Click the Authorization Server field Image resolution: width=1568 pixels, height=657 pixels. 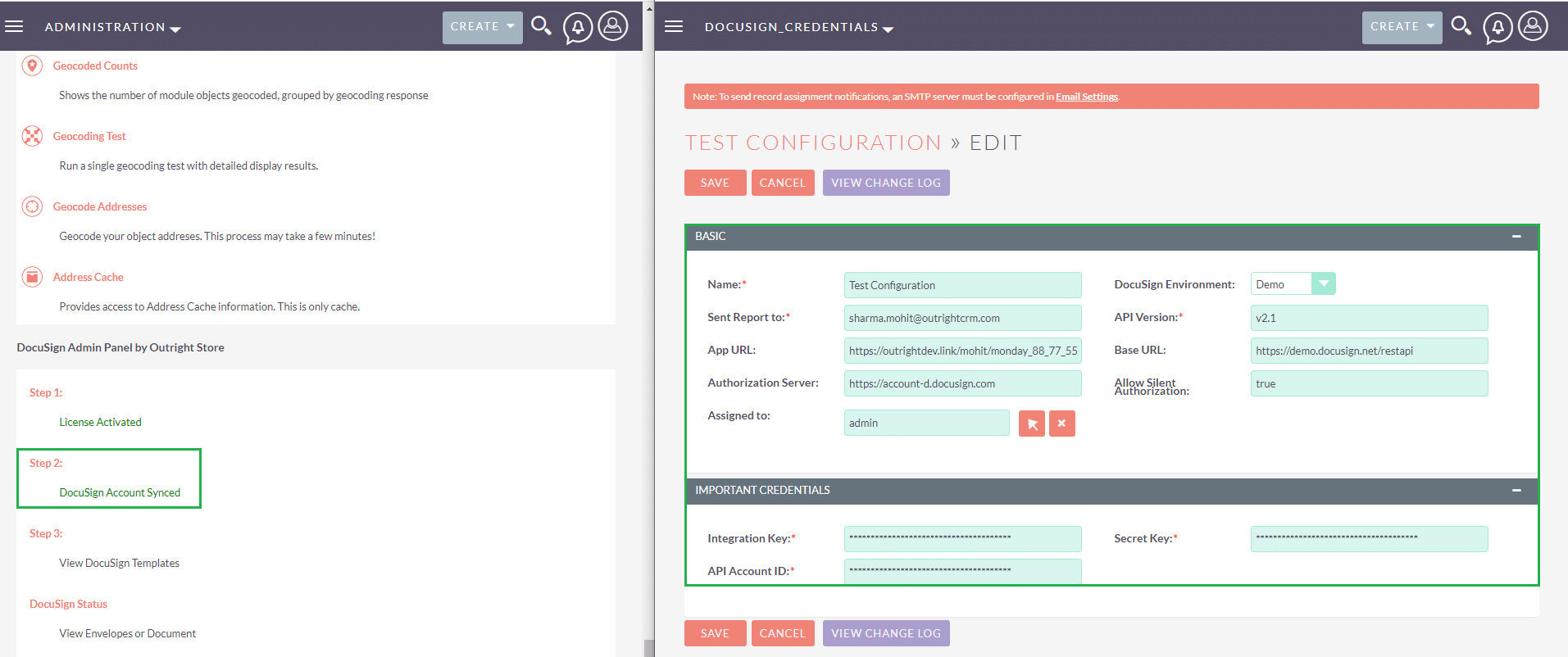[962, 383]
